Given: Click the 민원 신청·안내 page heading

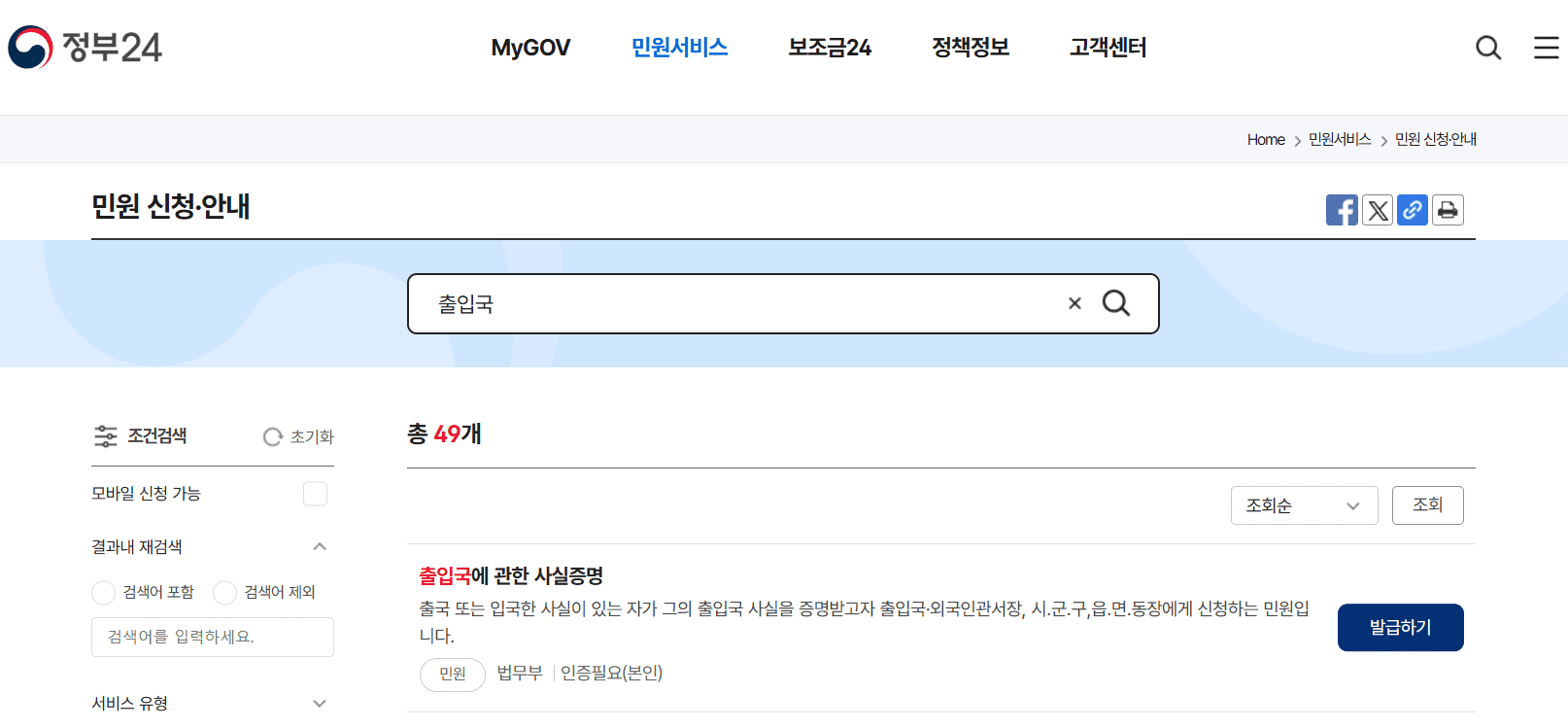Looking at the screenshot, I should (171, 206).
